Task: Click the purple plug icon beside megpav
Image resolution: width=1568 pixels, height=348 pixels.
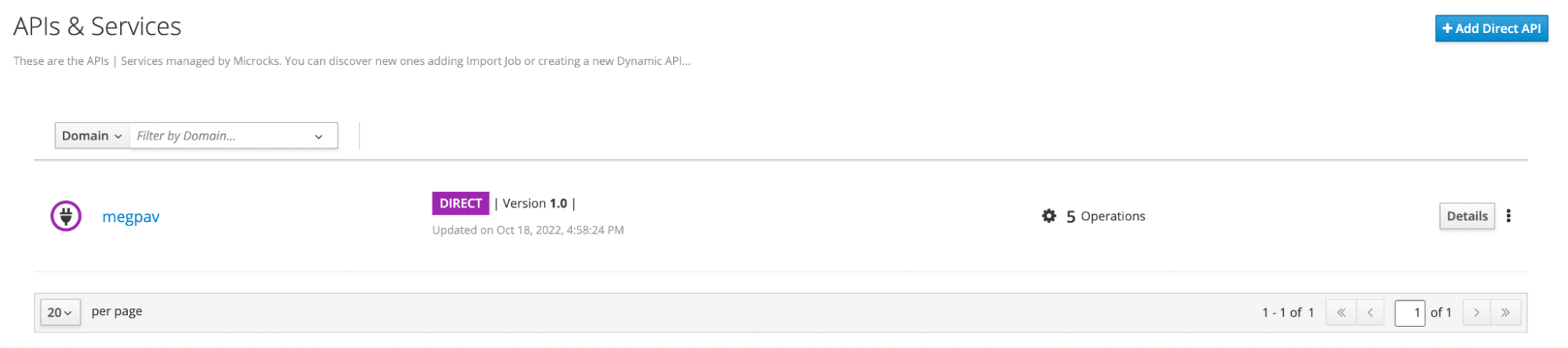Action: click(x=66, y=216)
